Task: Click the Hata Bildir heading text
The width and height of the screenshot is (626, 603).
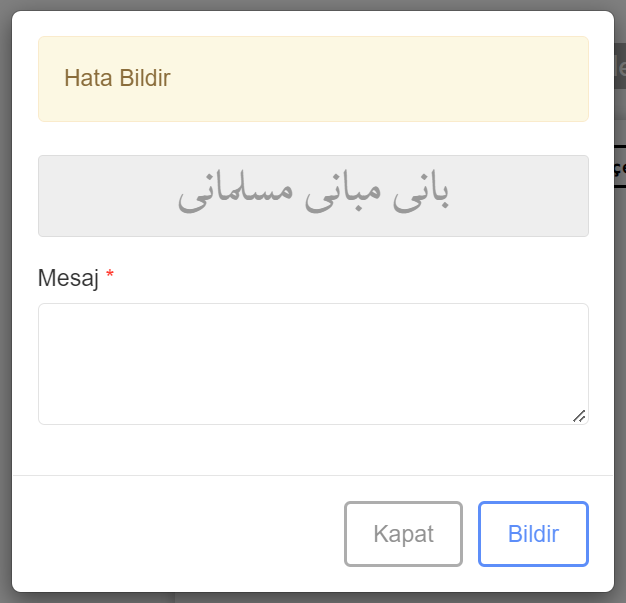Action: pos(117,79)
